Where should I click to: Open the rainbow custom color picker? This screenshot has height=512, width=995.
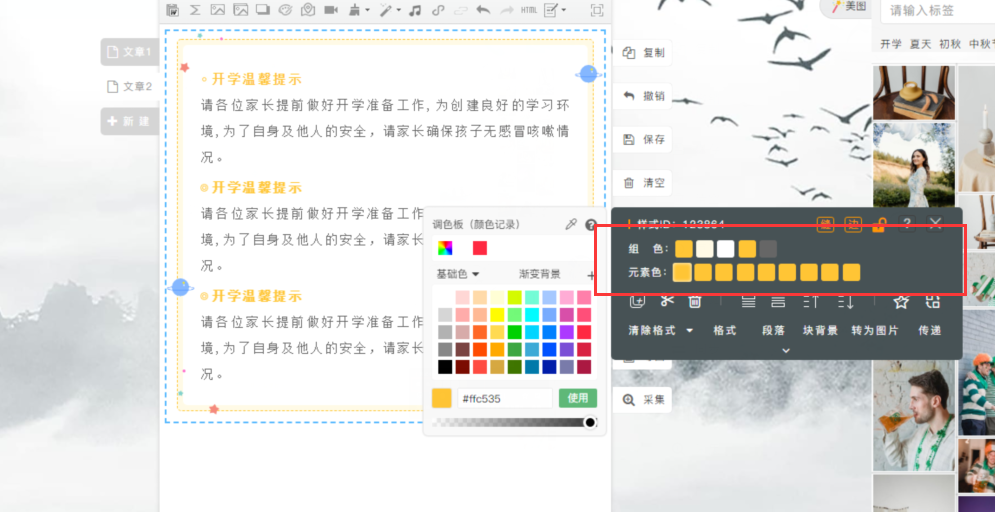[445, 248]
